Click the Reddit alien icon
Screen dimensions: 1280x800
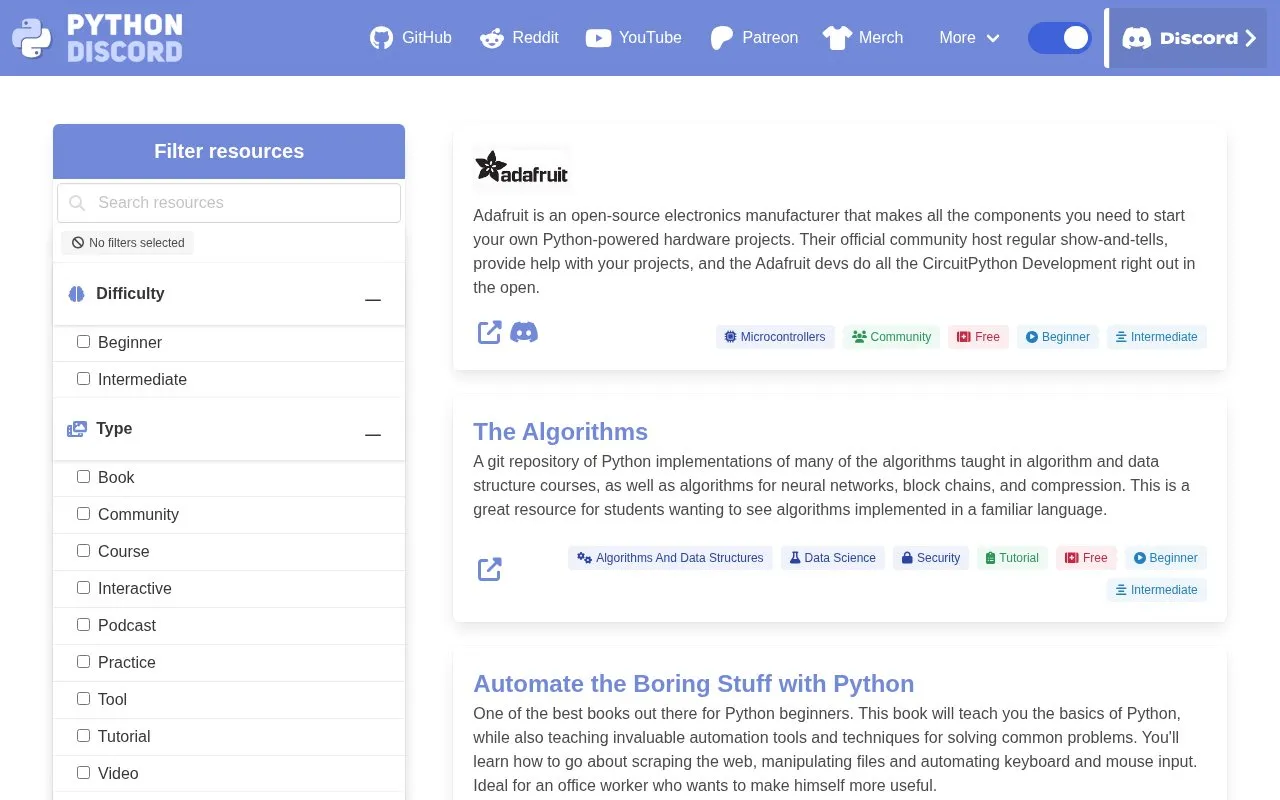click(492, 38)
